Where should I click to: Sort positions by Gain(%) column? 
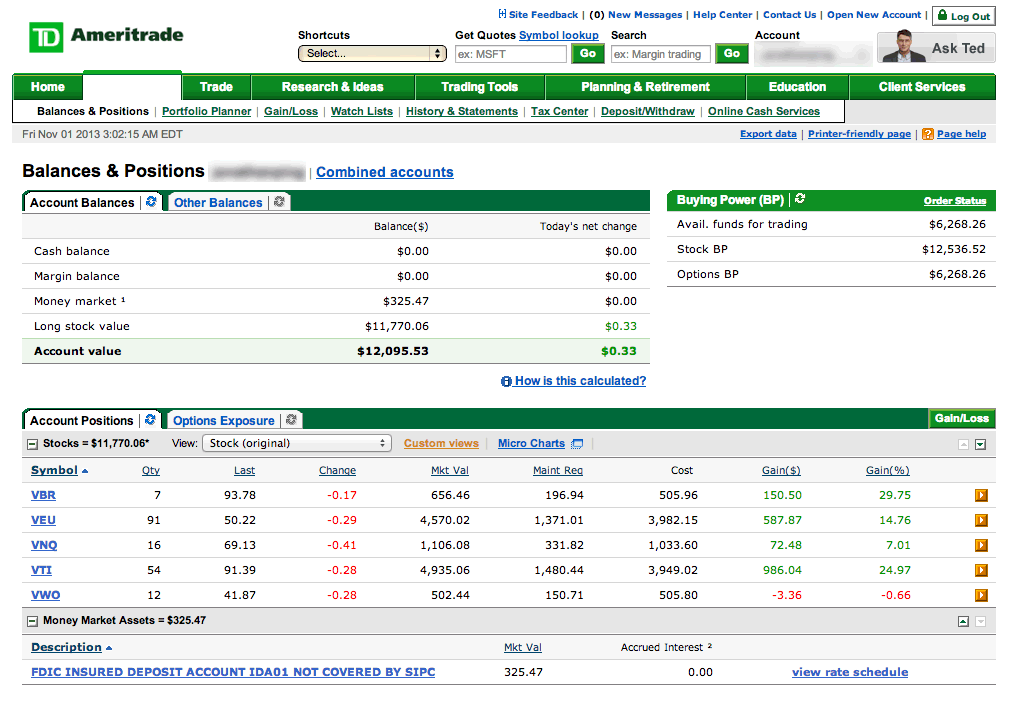tap(887, 470)
